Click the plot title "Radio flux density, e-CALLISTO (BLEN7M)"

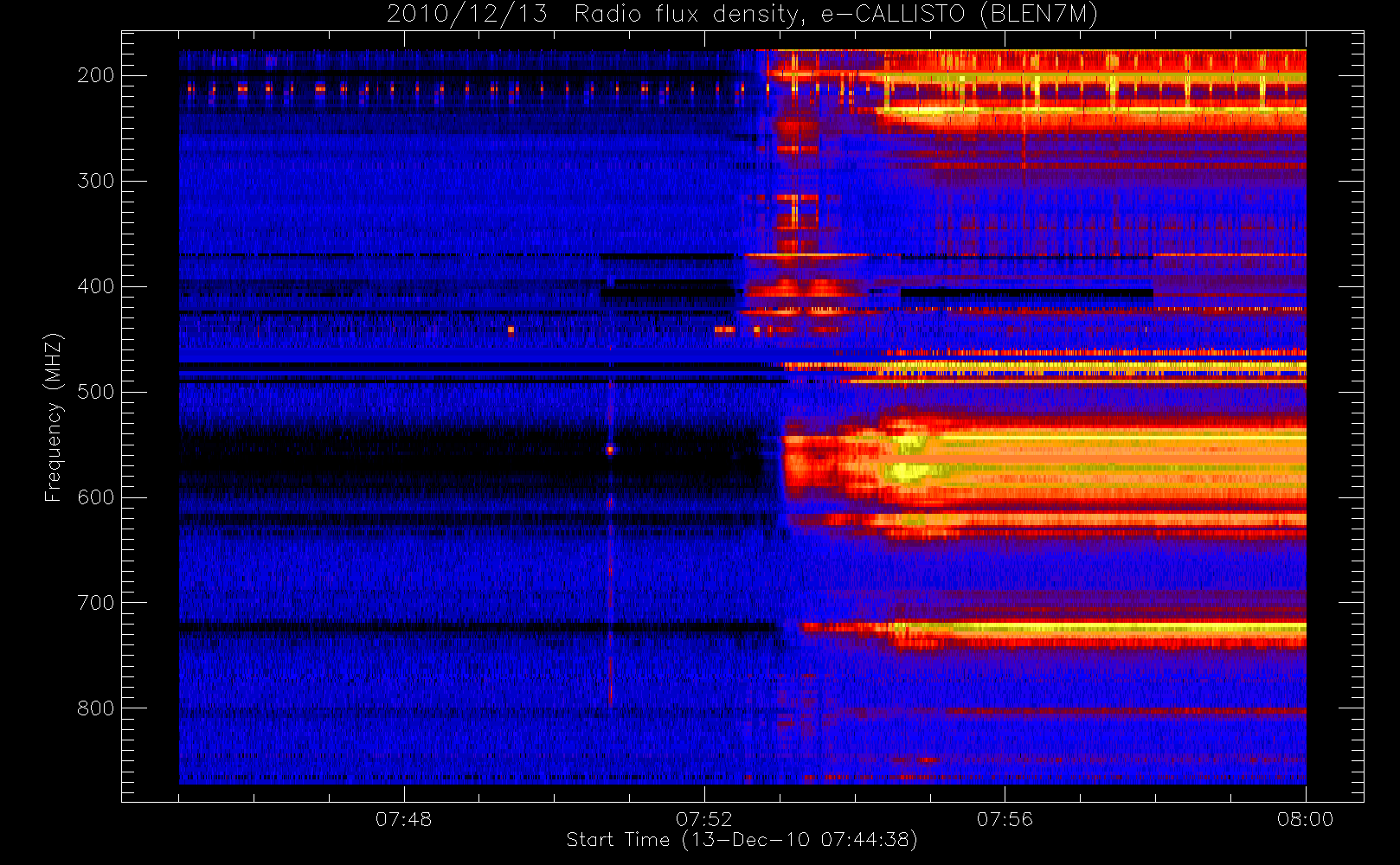[x=836, y=15]
